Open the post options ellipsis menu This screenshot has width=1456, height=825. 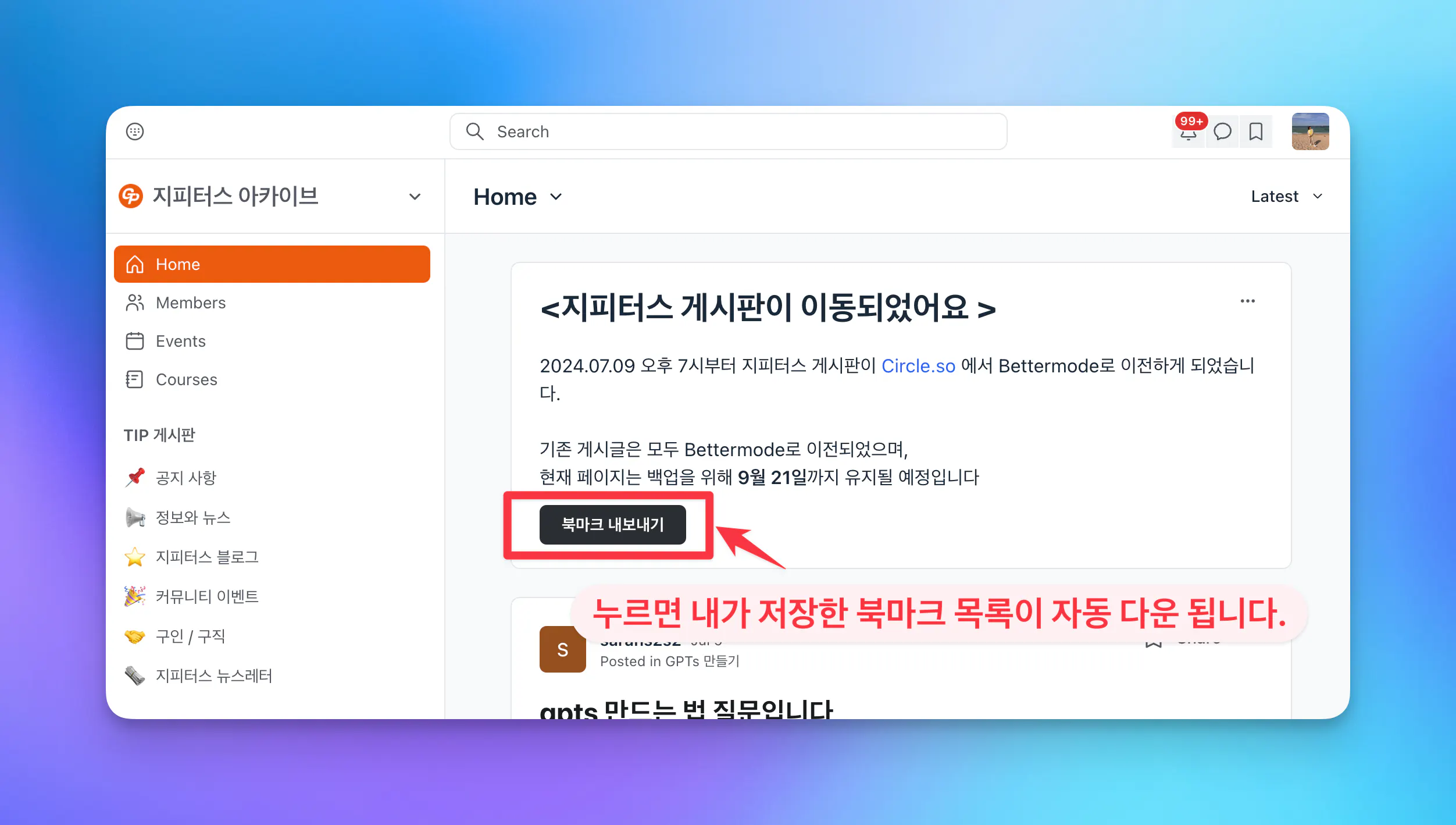[x=1247, y=301]
